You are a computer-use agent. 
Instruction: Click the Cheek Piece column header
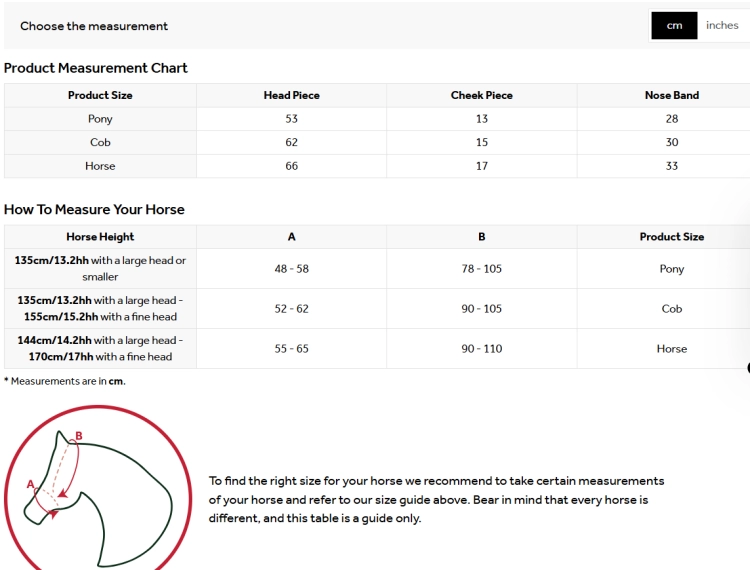point(482,95)
